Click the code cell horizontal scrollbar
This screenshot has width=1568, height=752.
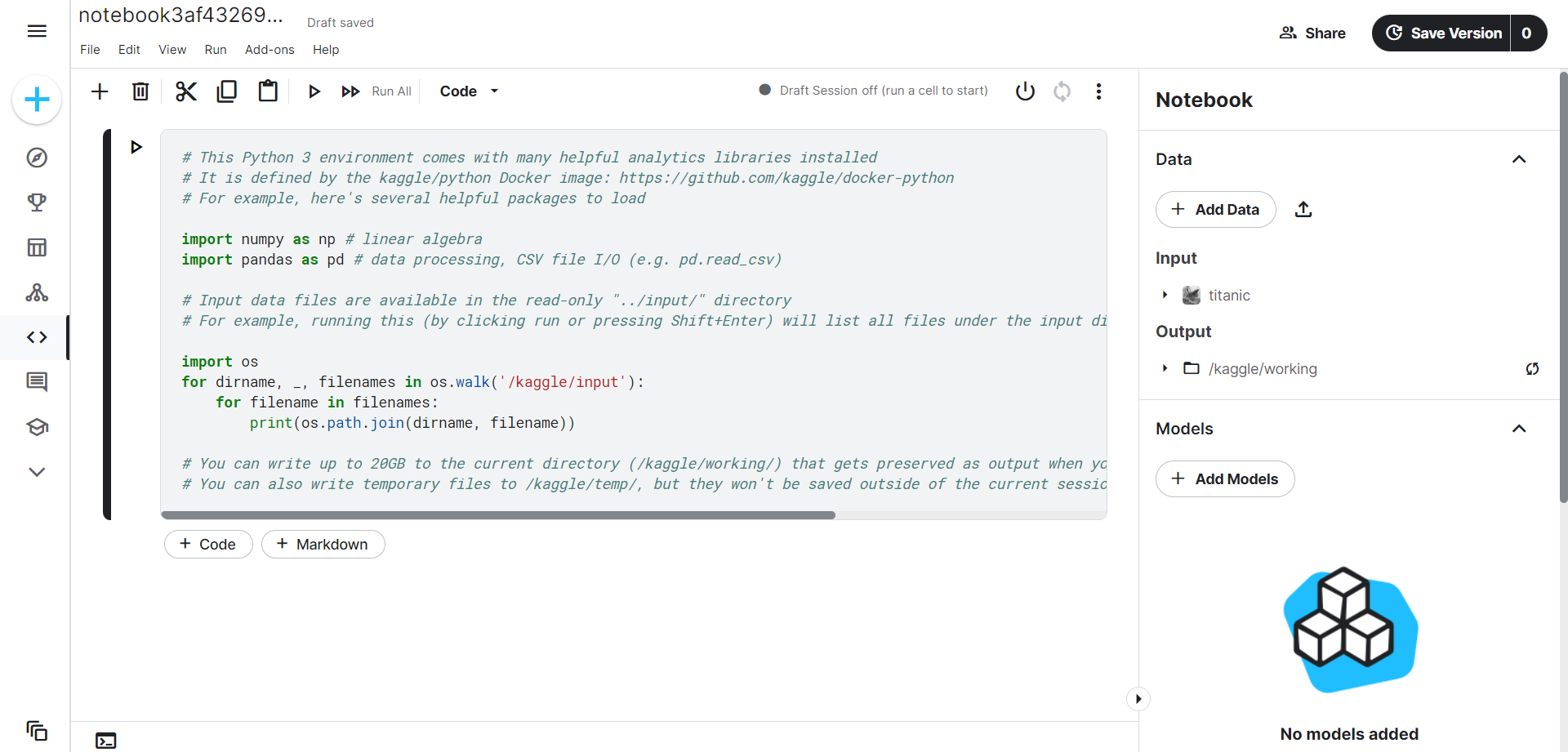(x=498, y=515)
